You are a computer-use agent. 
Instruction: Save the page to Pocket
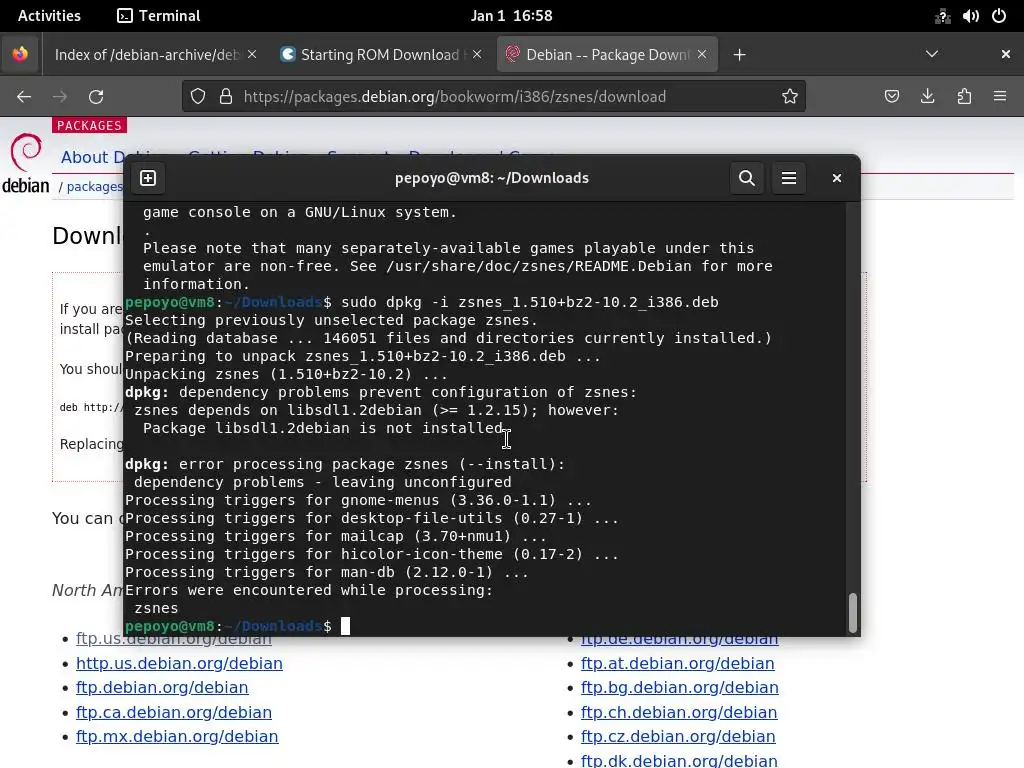[x=891, y=97]
